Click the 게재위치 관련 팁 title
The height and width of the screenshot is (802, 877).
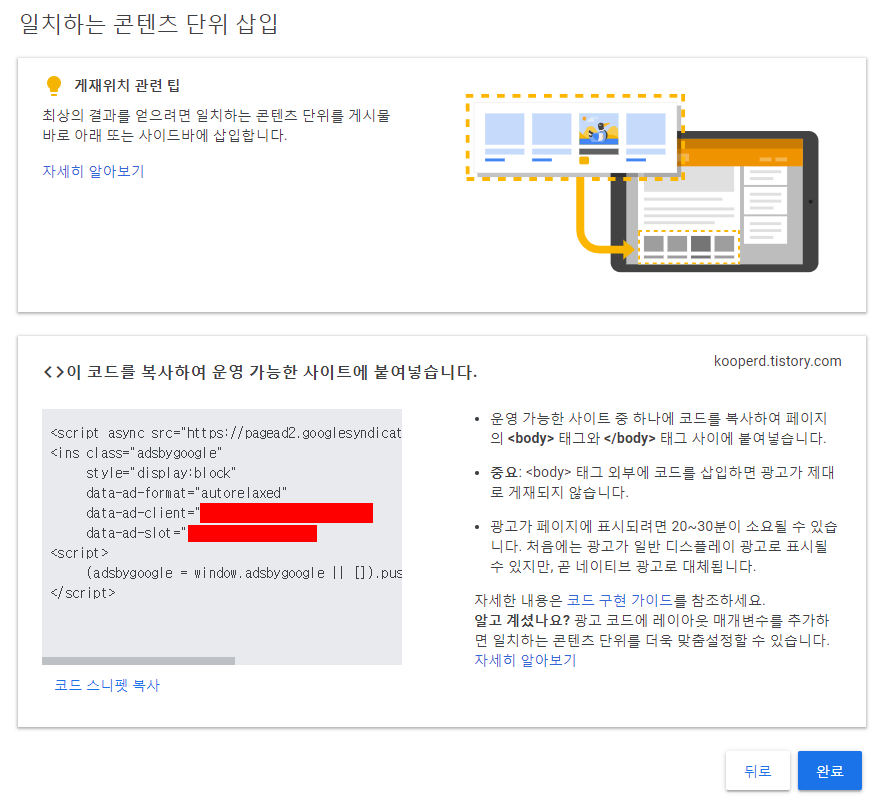pyautogui.click(x=127, y=86)
